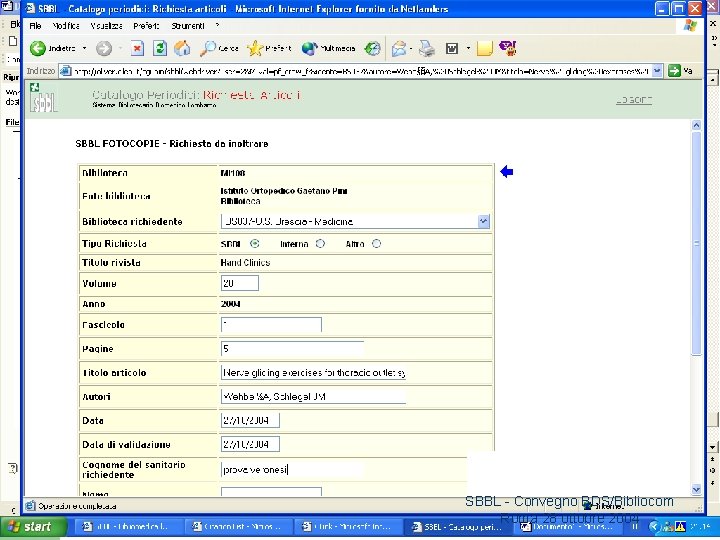Expand the Biblioteca richiedente dropdown
The width and height of the screenshot is (720, 540).
[484, 221]
